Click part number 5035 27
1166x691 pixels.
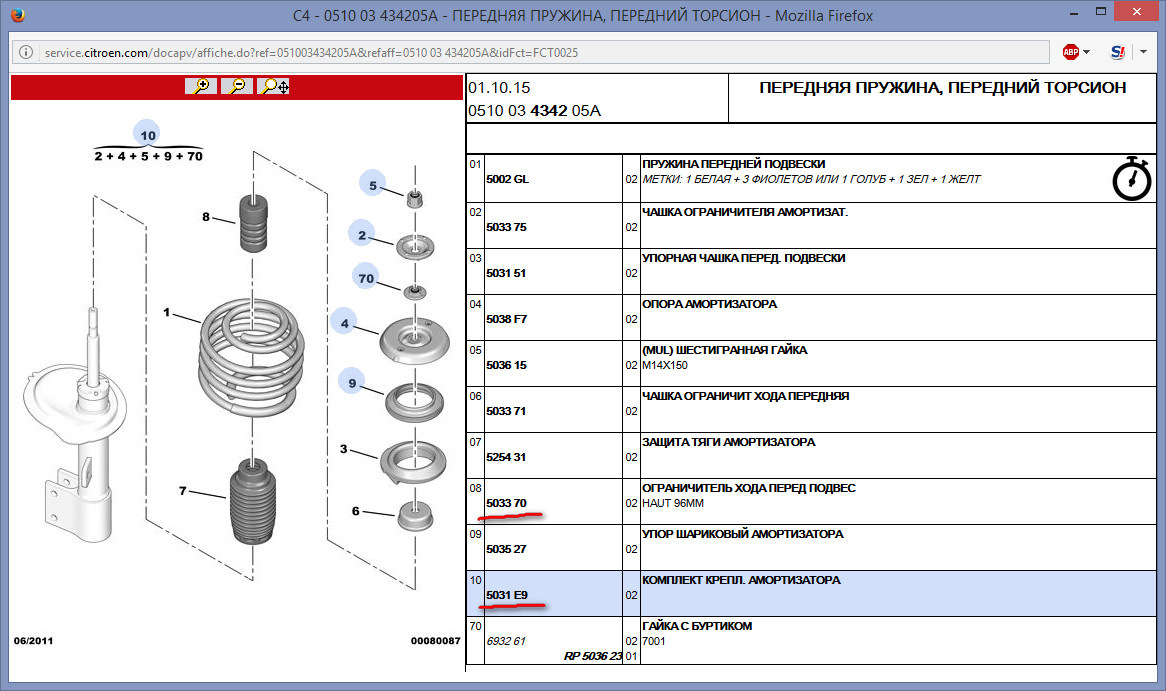(x=506, y=549)
